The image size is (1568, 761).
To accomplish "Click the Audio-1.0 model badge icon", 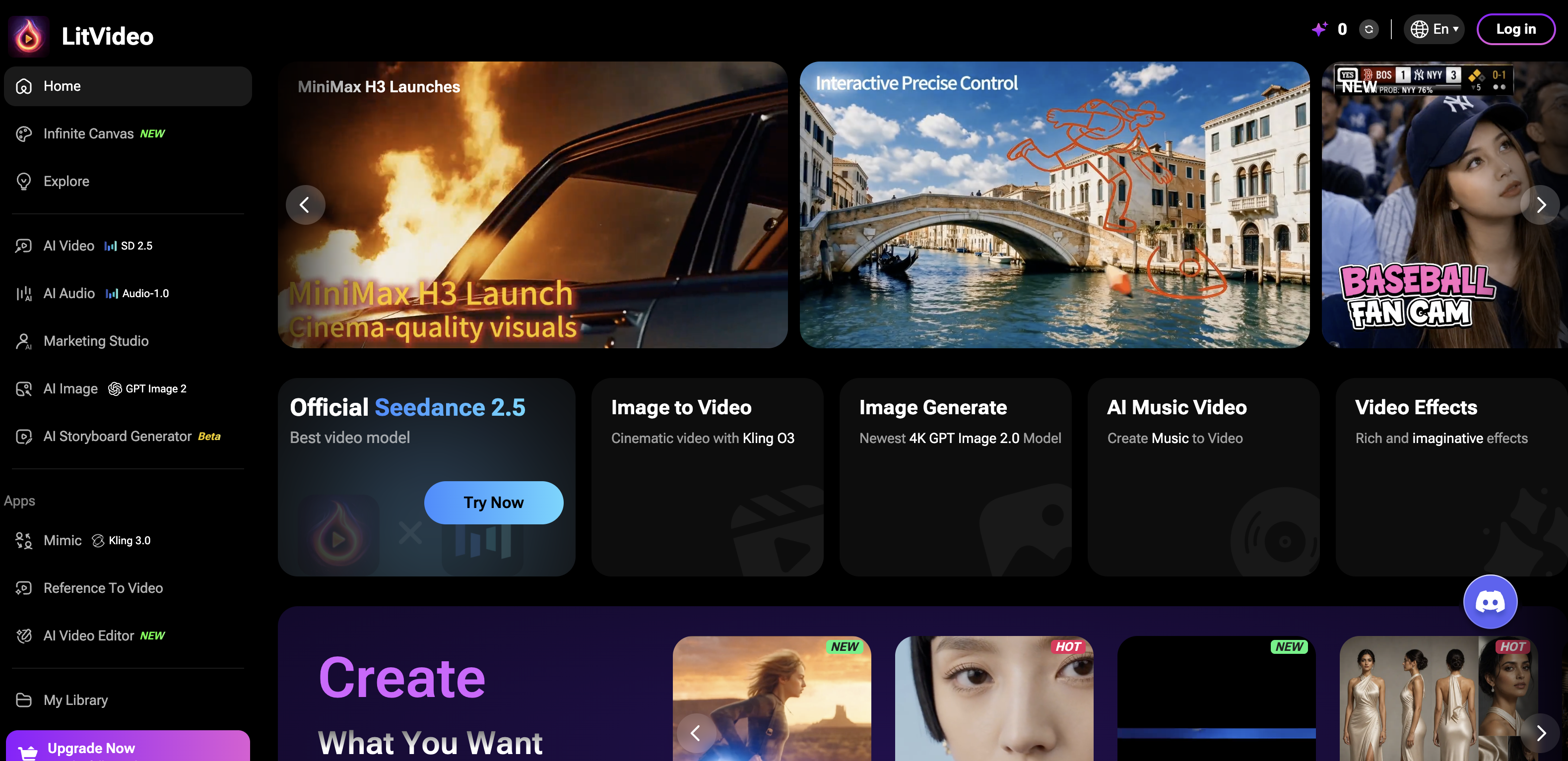I will pyautogui.click(x=111, y=294).
